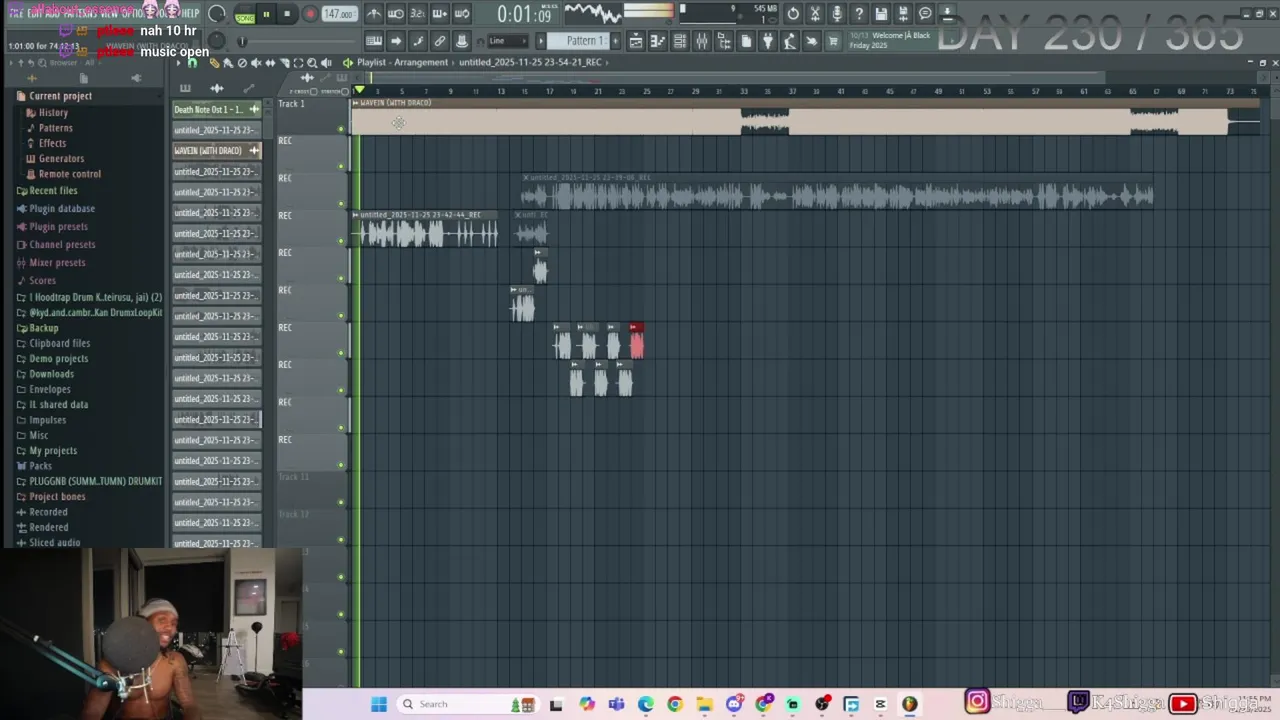1280x720 pixels.
Task: Toggle wait for input before recording
Action: [x=396, y=14]
